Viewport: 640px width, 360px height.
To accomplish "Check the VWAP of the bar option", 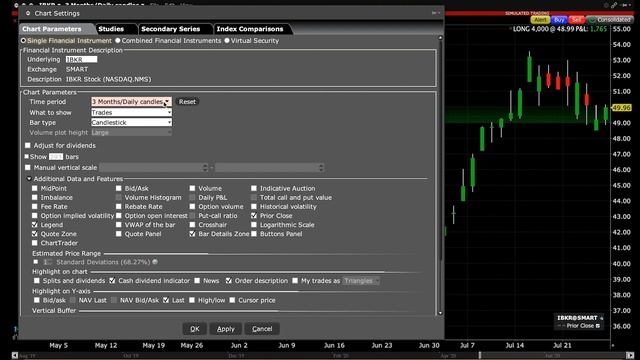I will pos(118,224).
